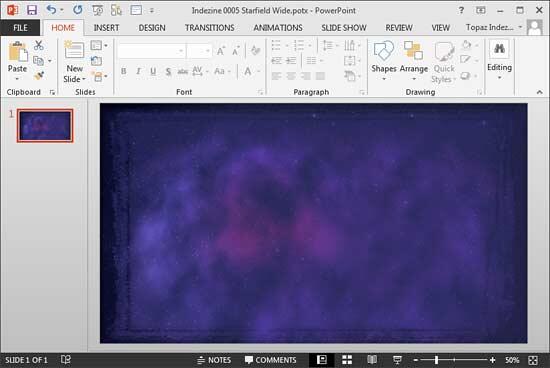Click zoom out minus button

[x=416, y=360]
